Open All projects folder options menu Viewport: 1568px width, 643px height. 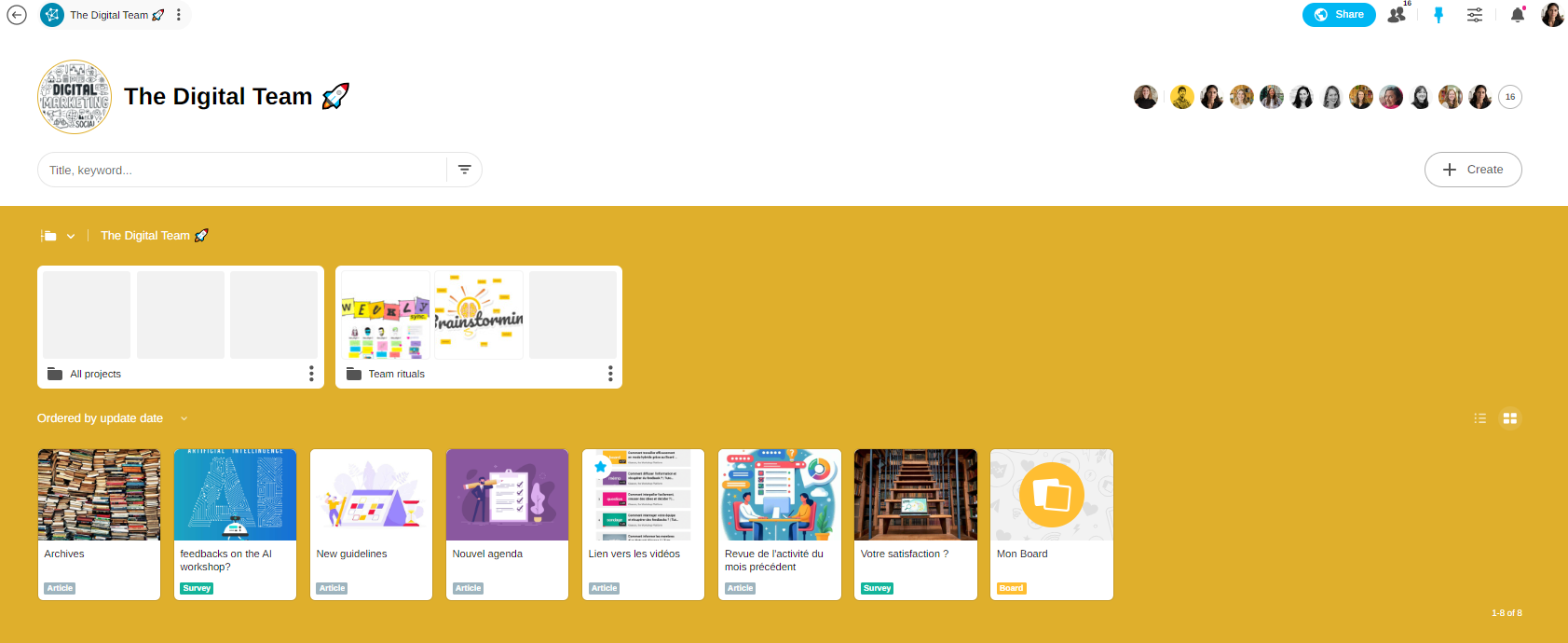(x=311, y=374)
